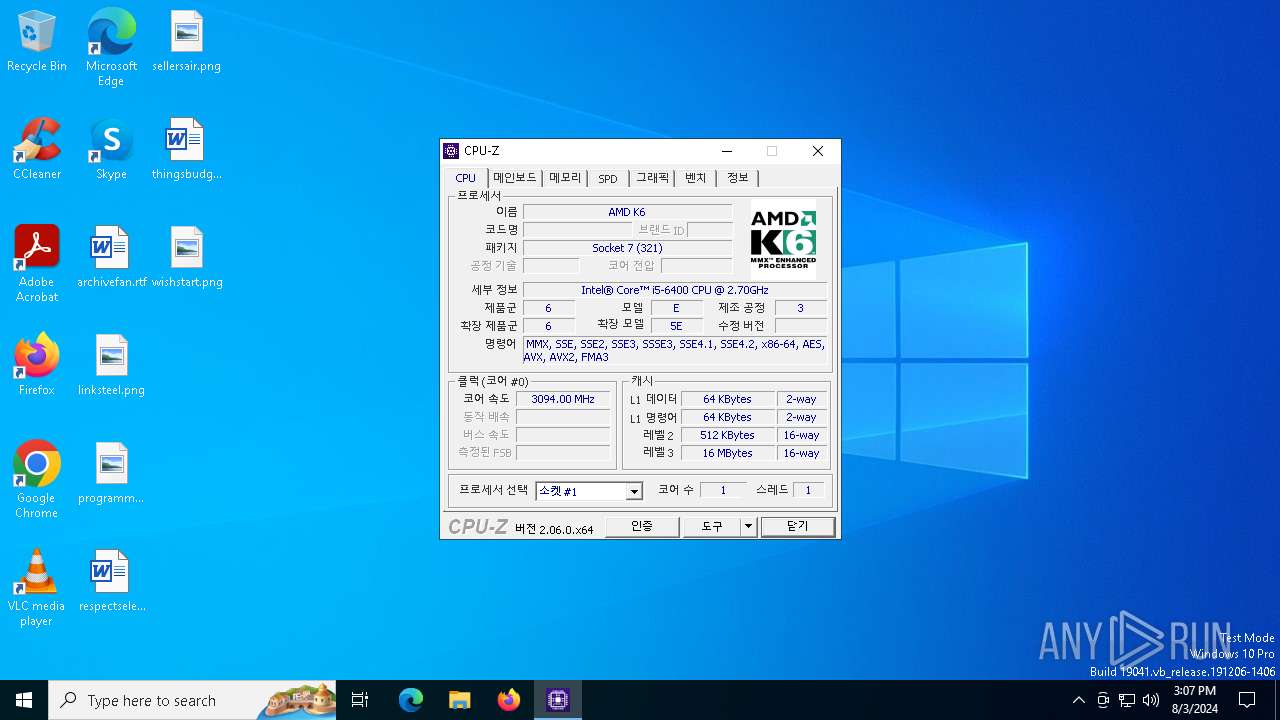1280x720 pixels.
Task: Click the 닫기 button
Action: (797, 526)
